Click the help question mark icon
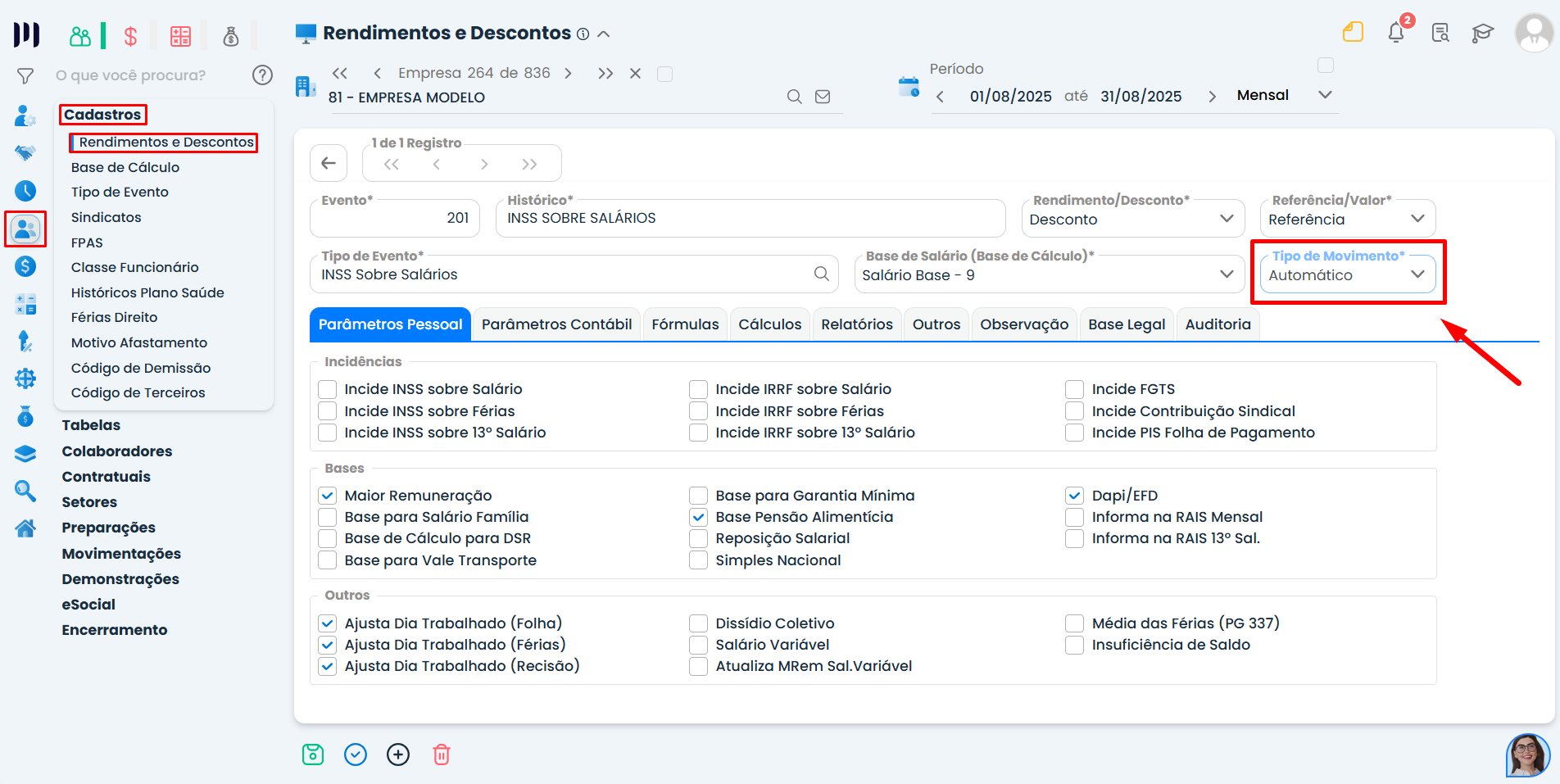 point(262,75)
